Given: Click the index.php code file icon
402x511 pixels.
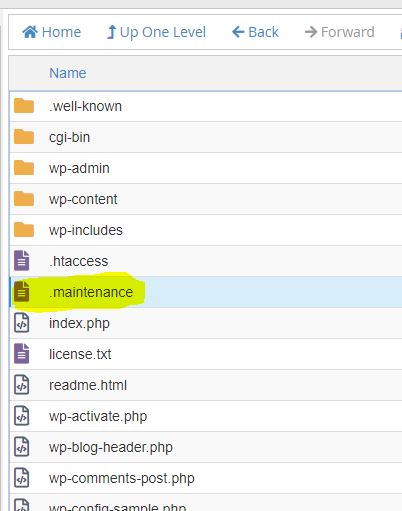Looking at the screenshot, I should tap(22, 323).
